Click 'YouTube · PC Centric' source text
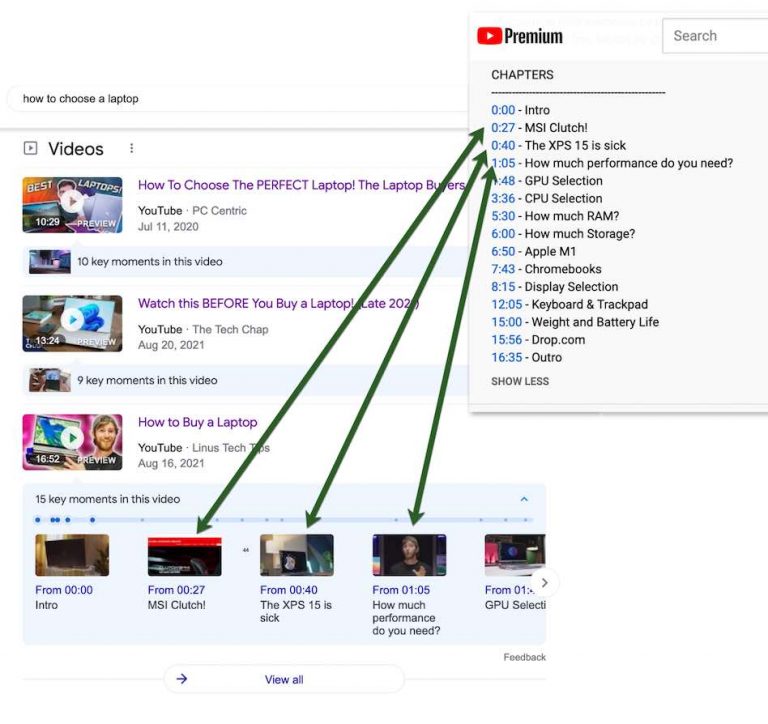Image resolution: width=768 pixels, height=724 pixels. click(x=192, y=211)
